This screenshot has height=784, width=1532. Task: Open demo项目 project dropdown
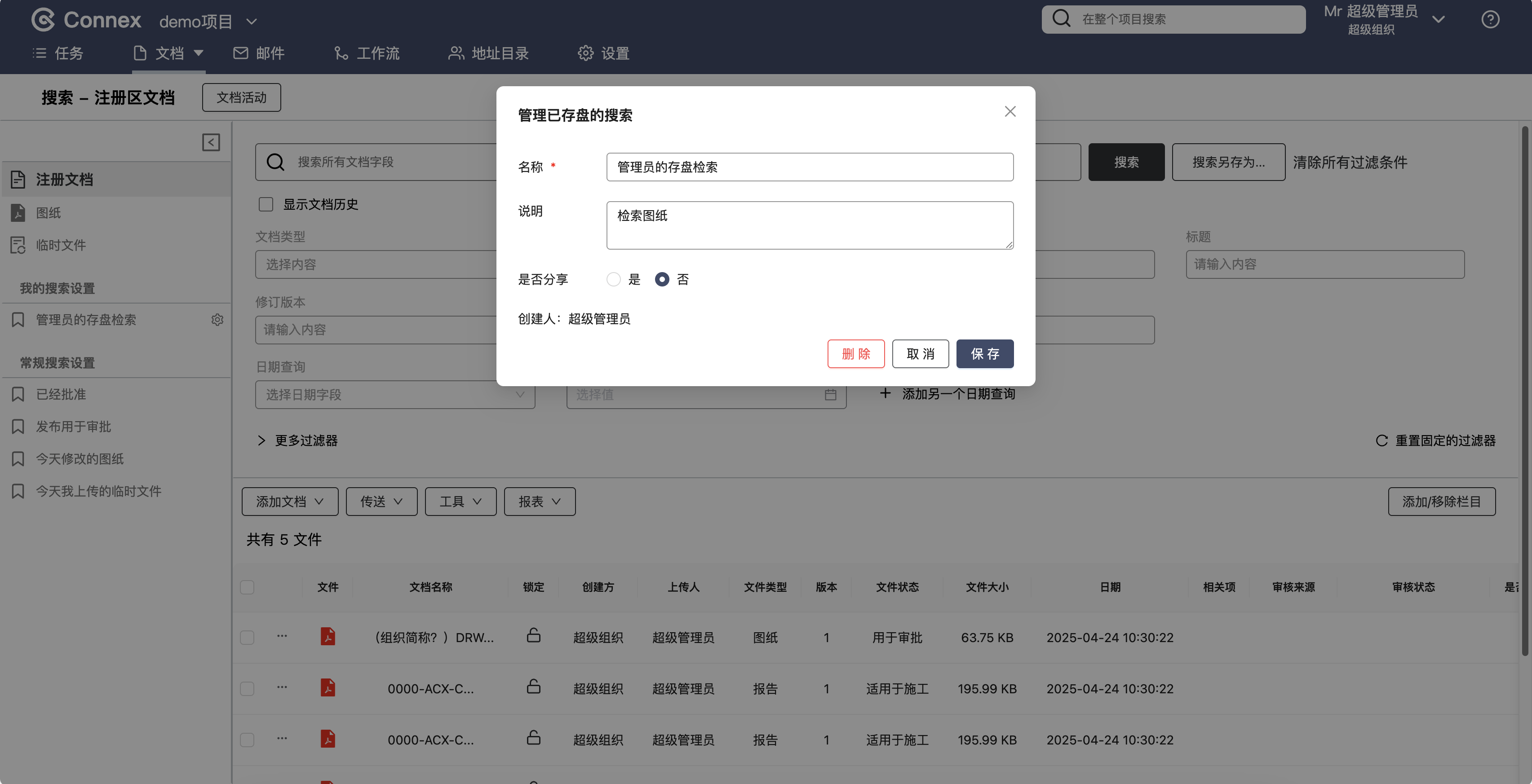pyautogui.click(x=208, y=22)
